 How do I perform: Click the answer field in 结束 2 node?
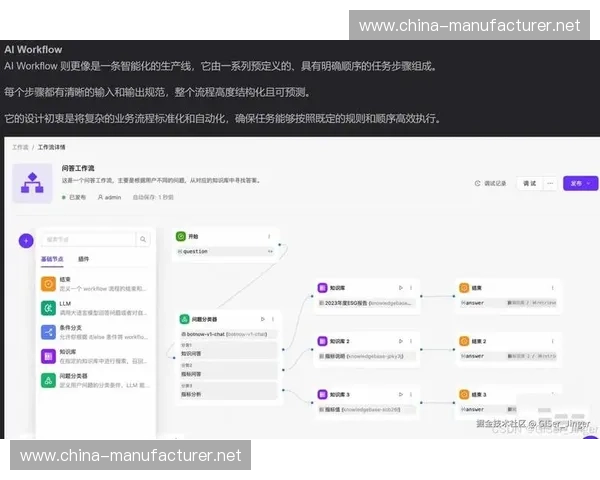coord(508,356)
